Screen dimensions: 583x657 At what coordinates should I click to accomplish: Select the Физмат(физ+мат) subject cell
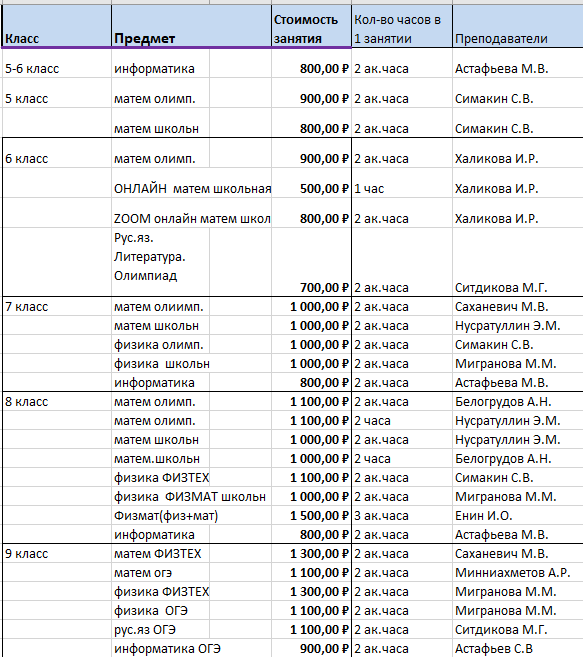(192, 515)
